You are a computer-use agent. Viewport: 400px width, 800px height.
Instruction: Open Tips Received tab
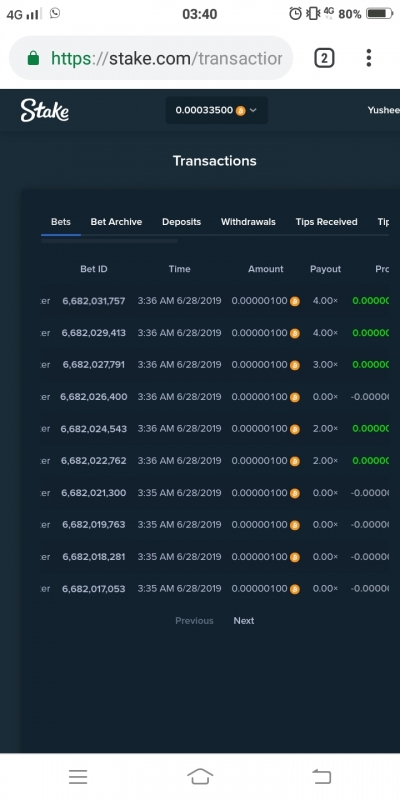click(327, 222)
